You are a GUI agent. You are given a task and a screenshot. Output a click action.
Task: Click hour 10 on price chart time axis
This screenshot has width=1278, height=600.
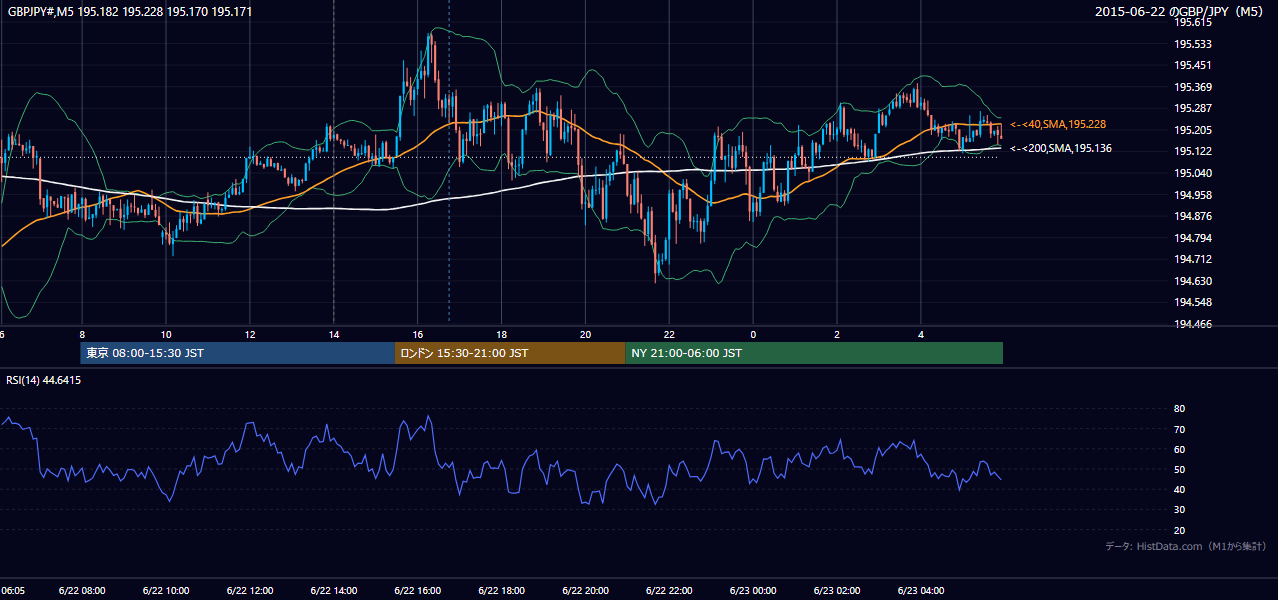coord(165,334)
